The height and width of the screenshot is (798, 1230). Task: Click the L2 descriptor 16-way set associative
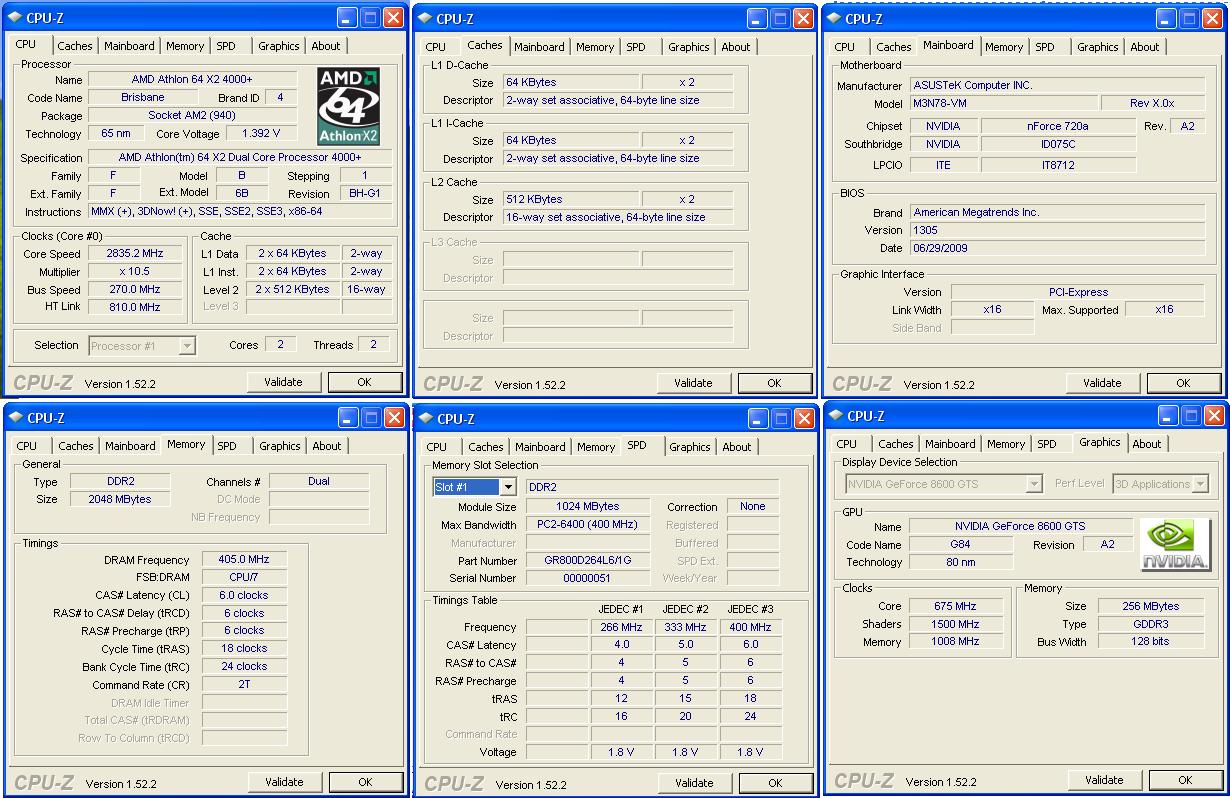617,218
